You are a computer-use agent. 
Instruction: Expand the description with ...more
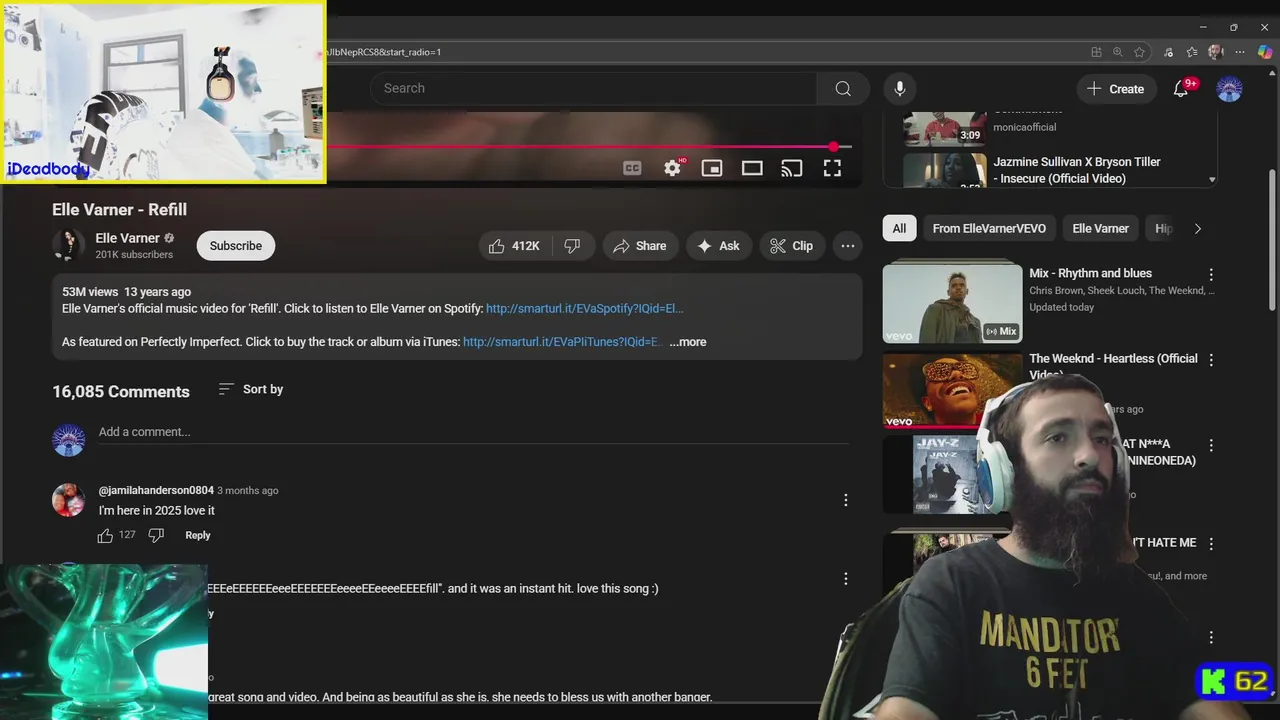click(688, 342)
